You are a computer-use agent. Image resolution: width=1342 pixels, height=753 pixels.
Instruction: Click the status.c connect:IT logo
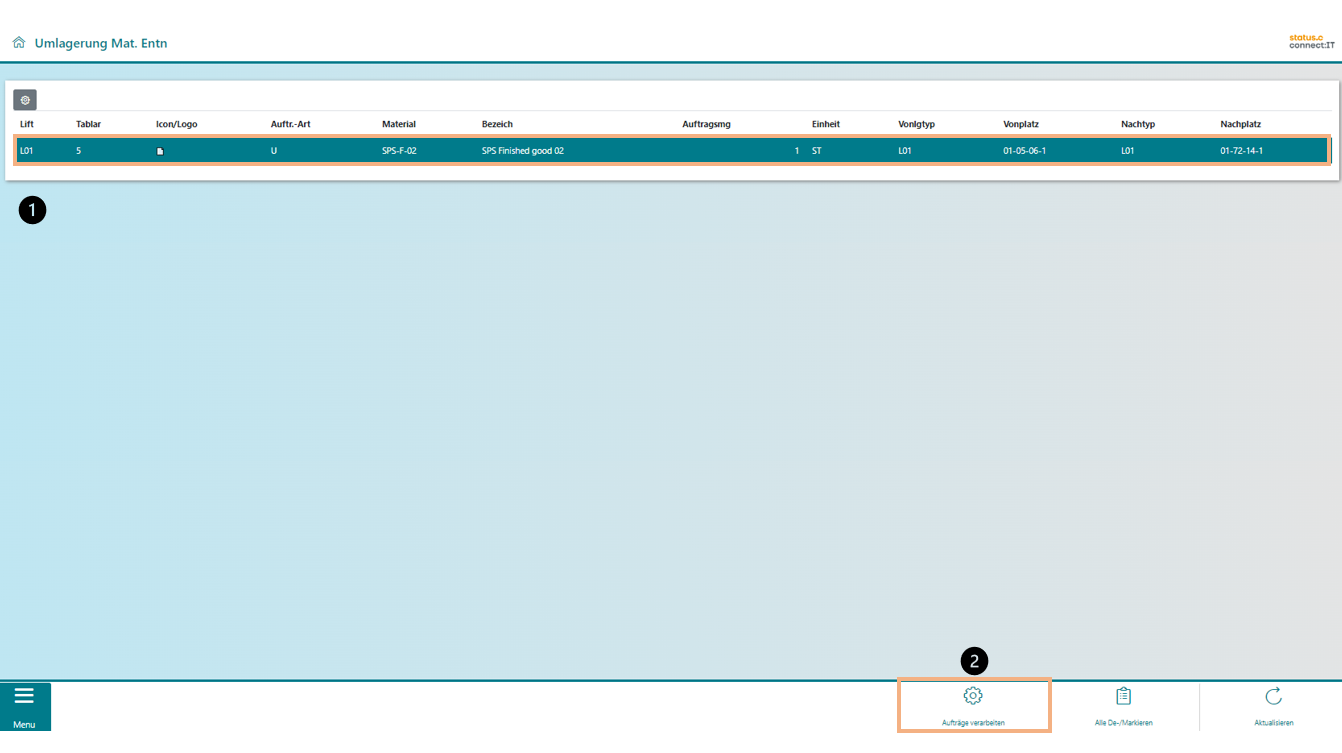pos(1311,42)
